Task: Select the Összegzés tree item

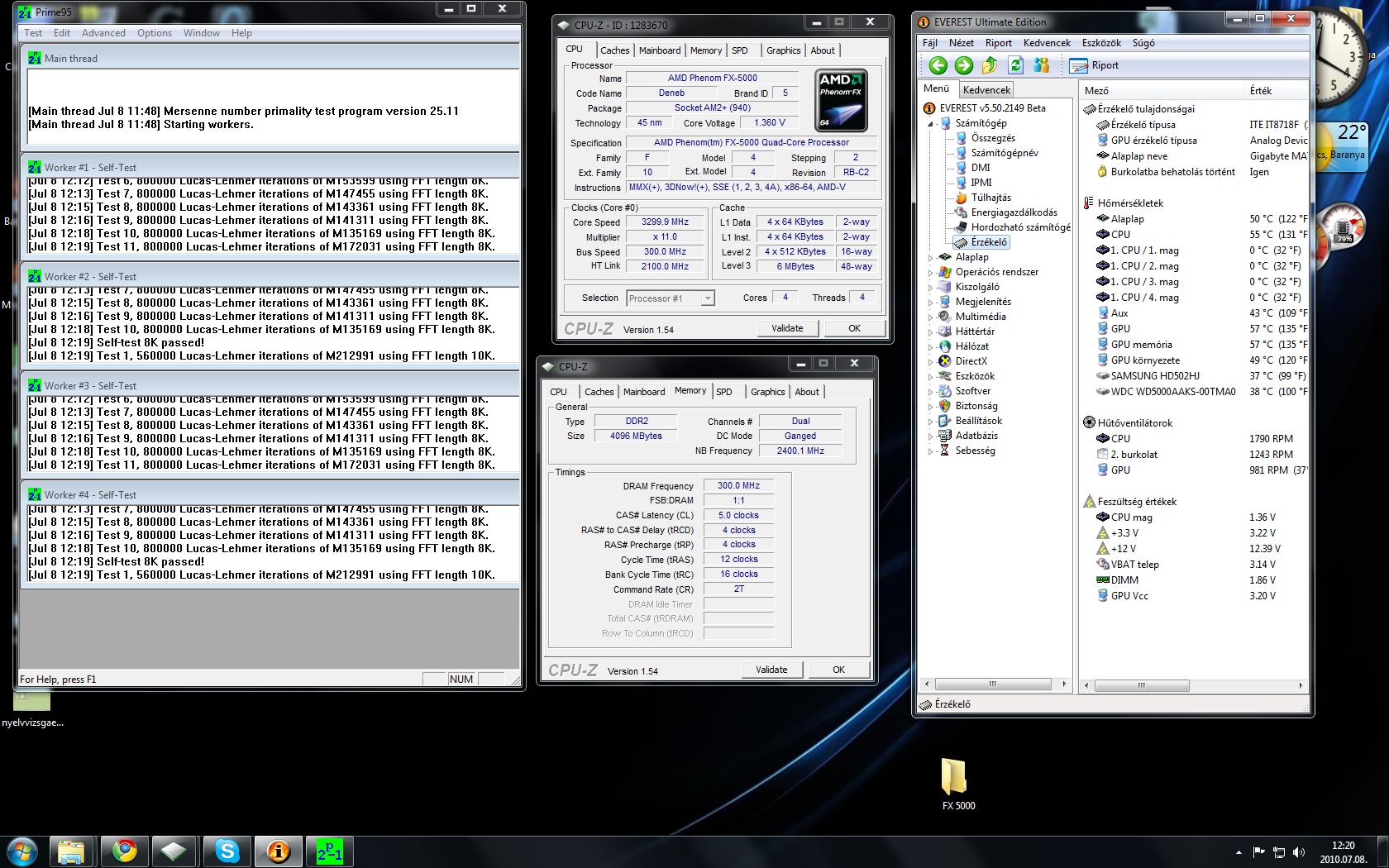Action: 993,138
